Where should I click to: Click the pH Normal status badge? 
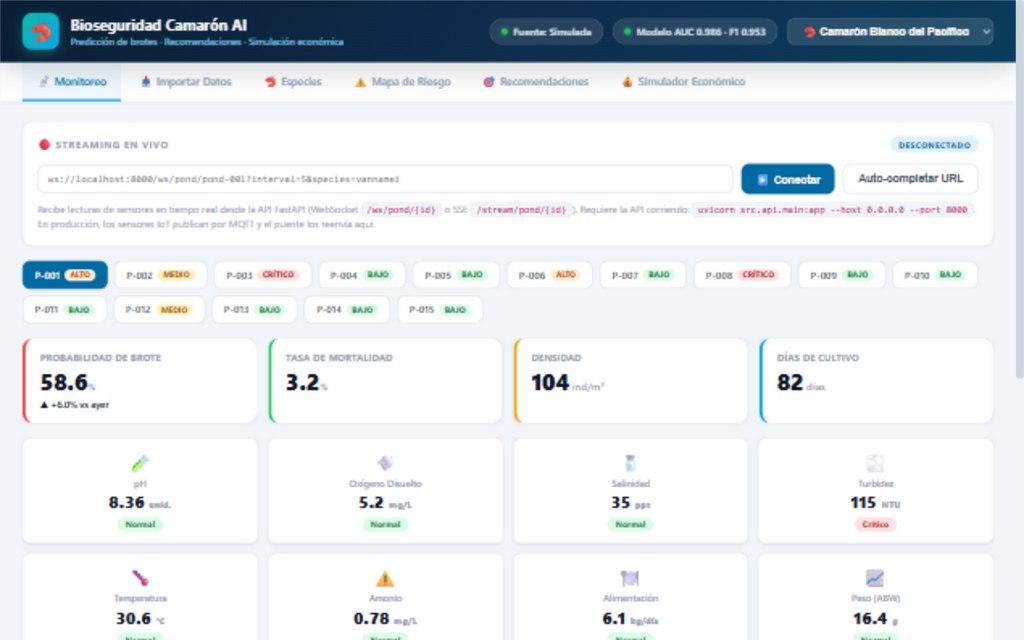[x=140, y=524]
